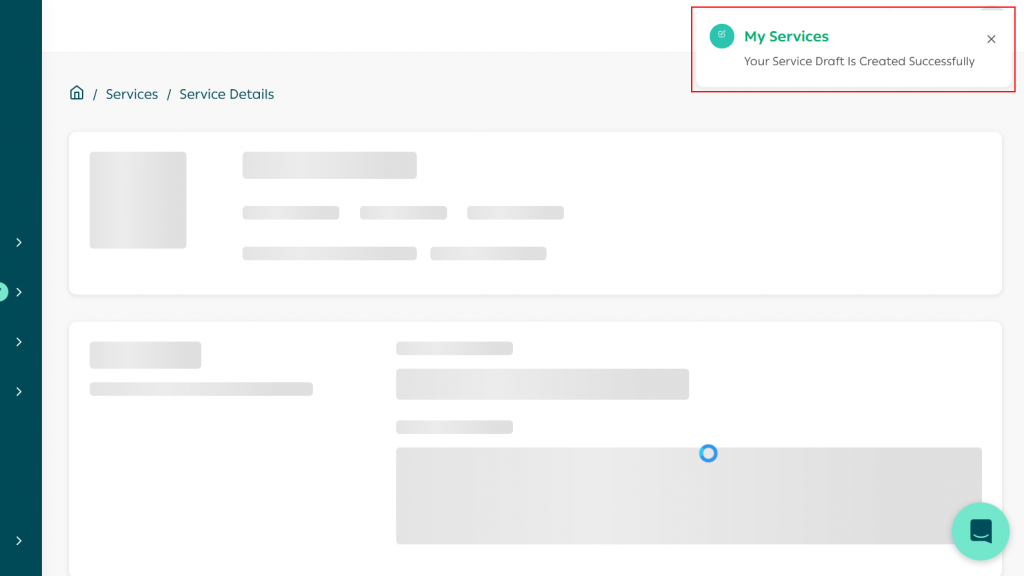Expand the third sidebar chevron from the top
The image size is (1024, 576).
pyautogui.click(x=19, y=342)
